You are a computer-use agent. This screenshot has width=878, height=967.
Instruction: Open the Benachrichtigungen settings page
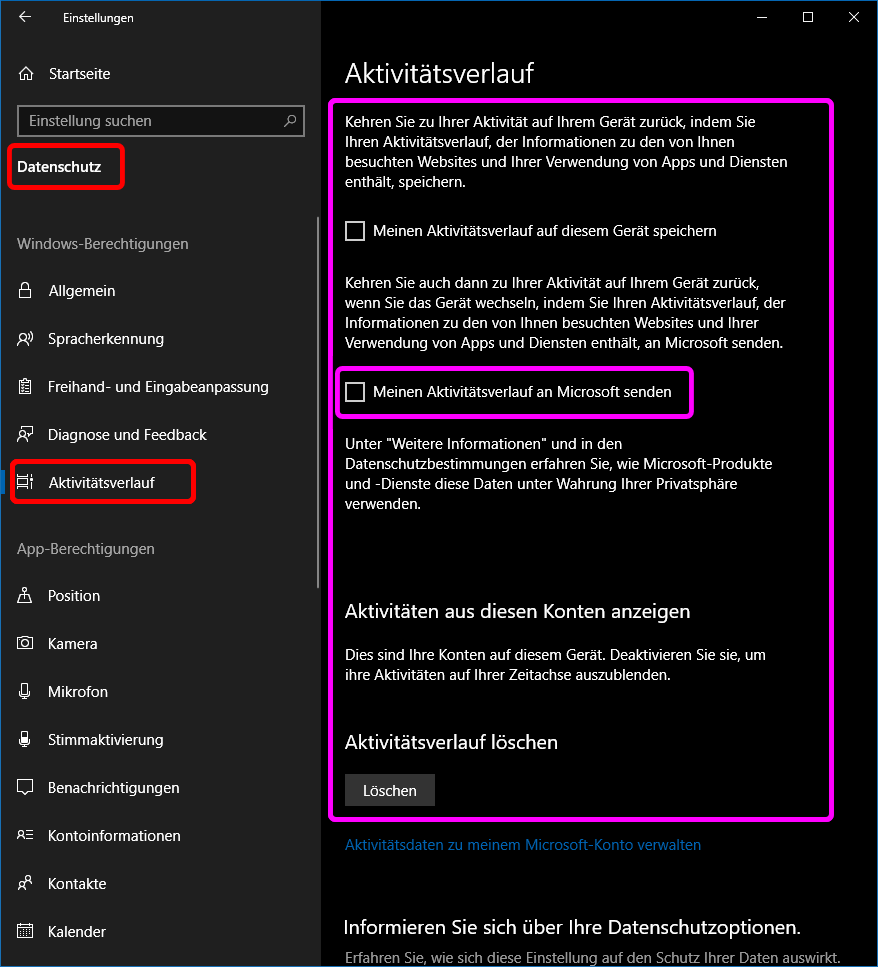pos(113,788)
